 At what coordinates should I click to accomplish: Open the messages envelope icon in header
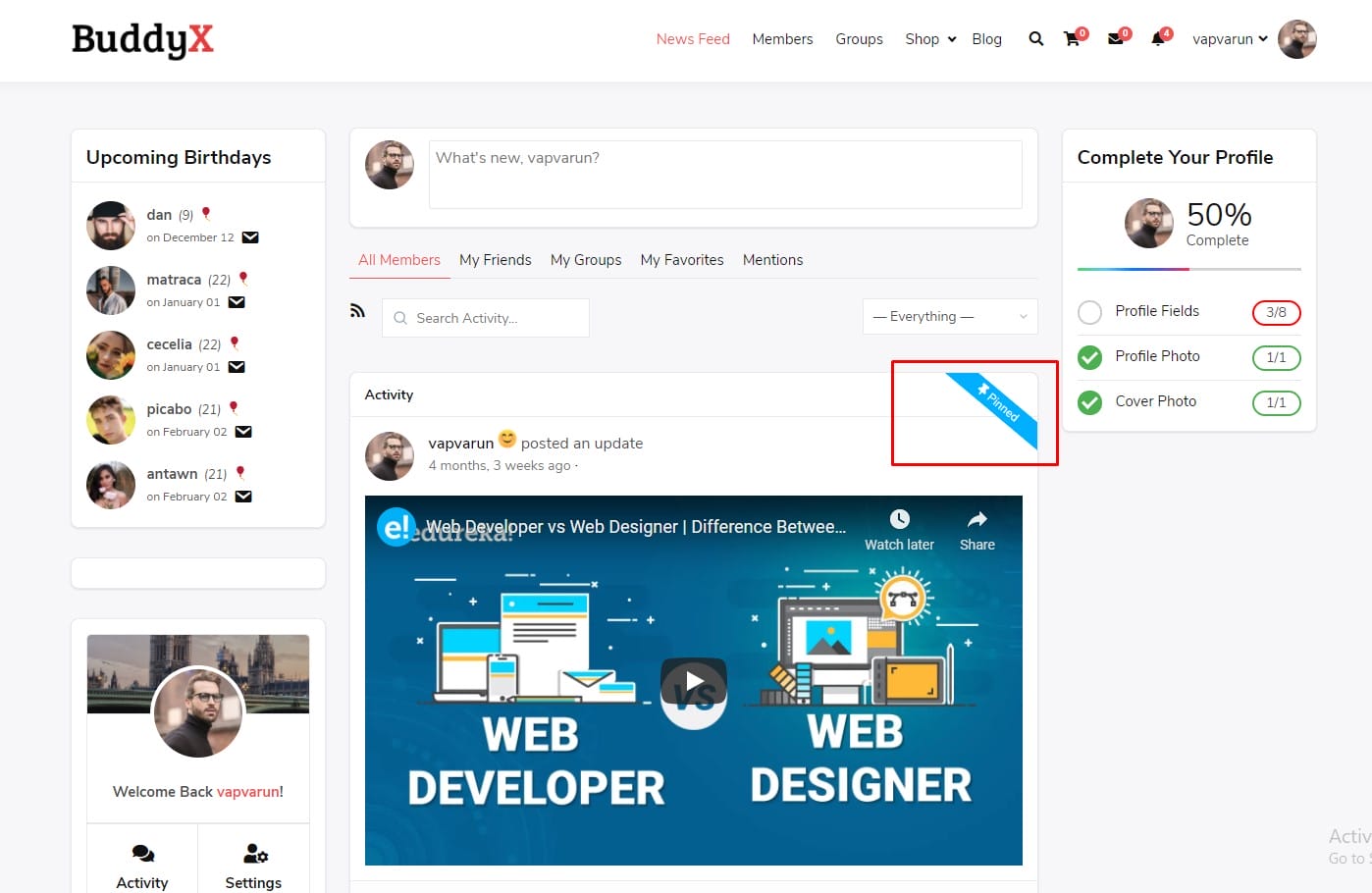[1115, 39]
